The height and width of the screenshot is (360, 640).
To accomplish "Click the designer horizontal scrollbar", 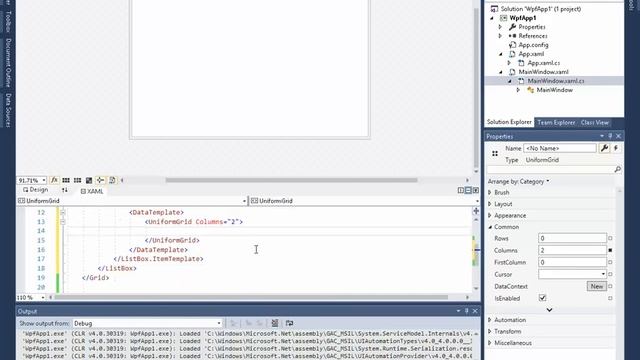I will [291, 180].
